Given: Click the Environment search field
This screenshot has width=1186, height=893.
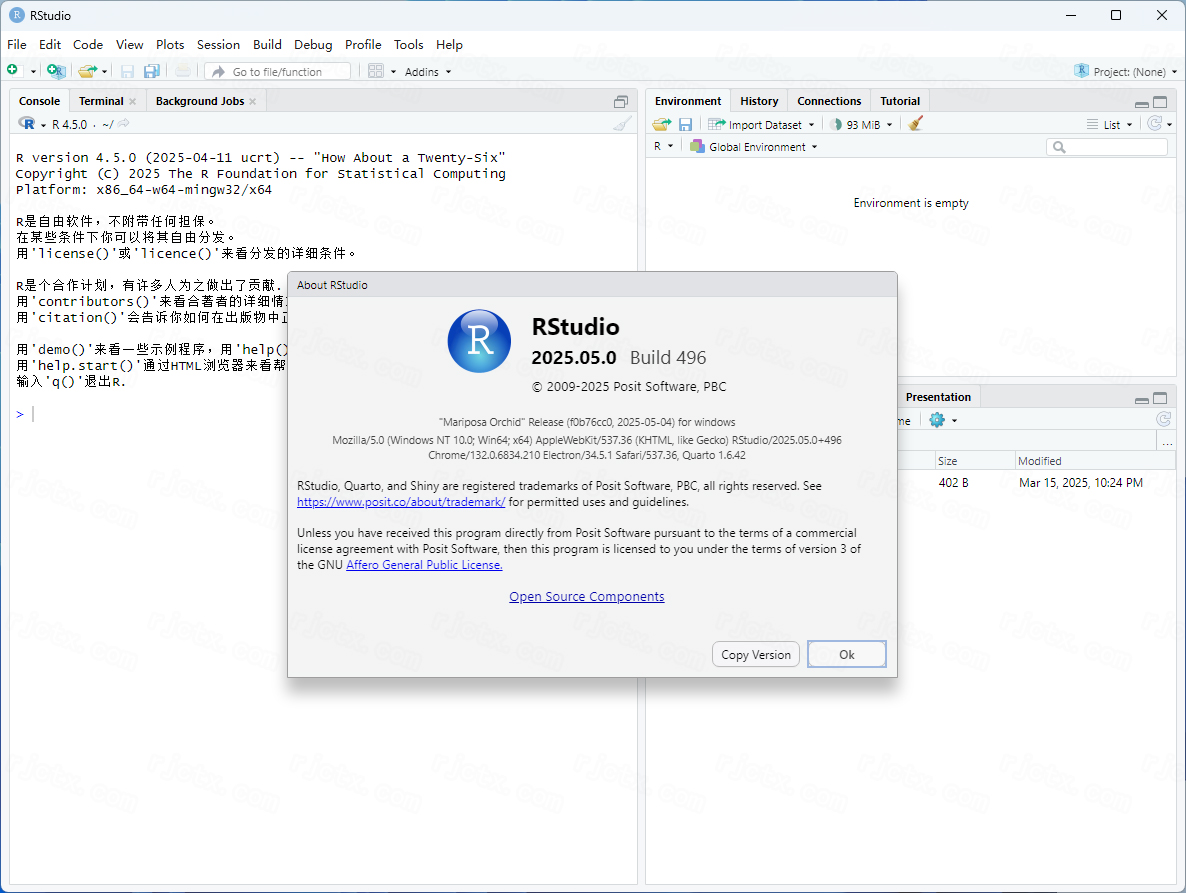Looking at the screenshot, I should click(1107, 147).
